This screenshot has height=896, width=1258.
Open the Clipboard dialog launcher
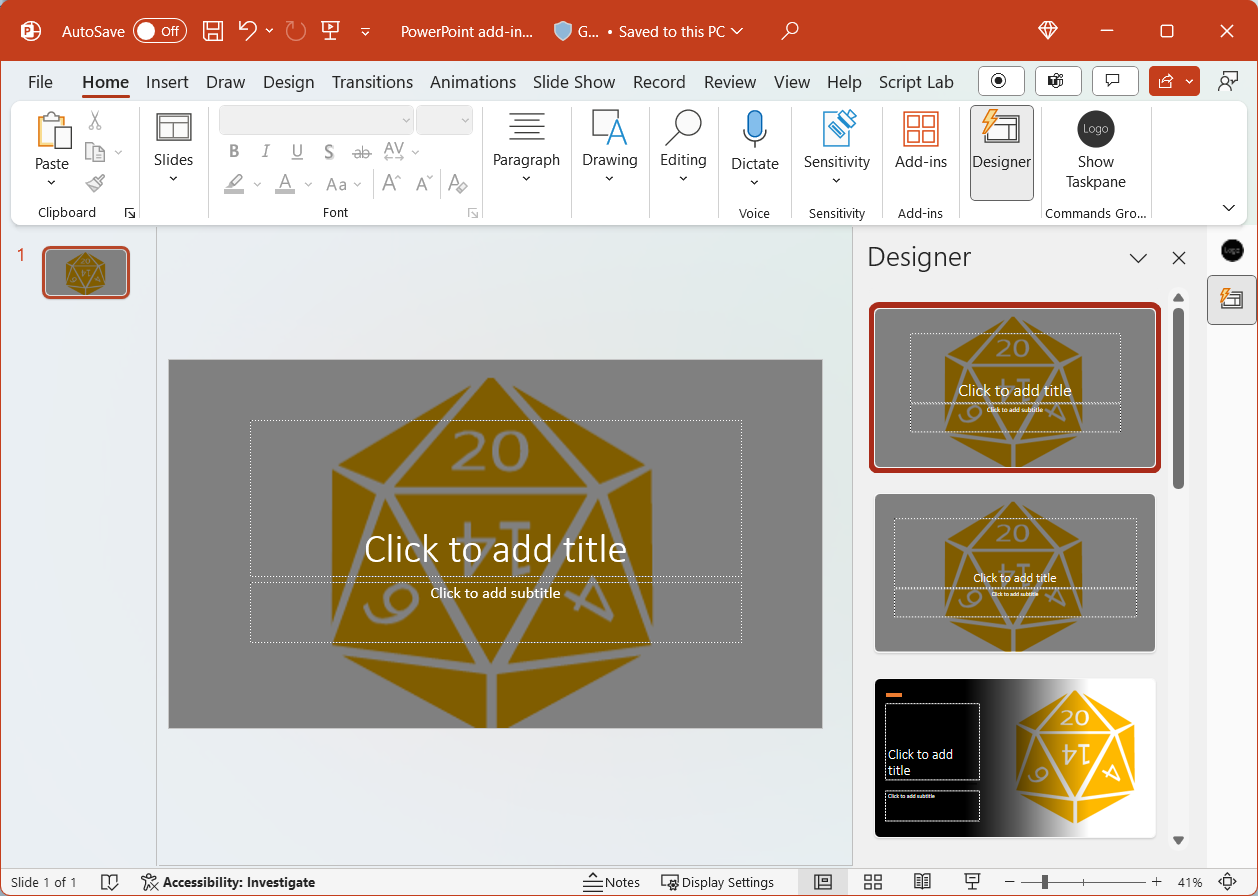pos(129,213)
